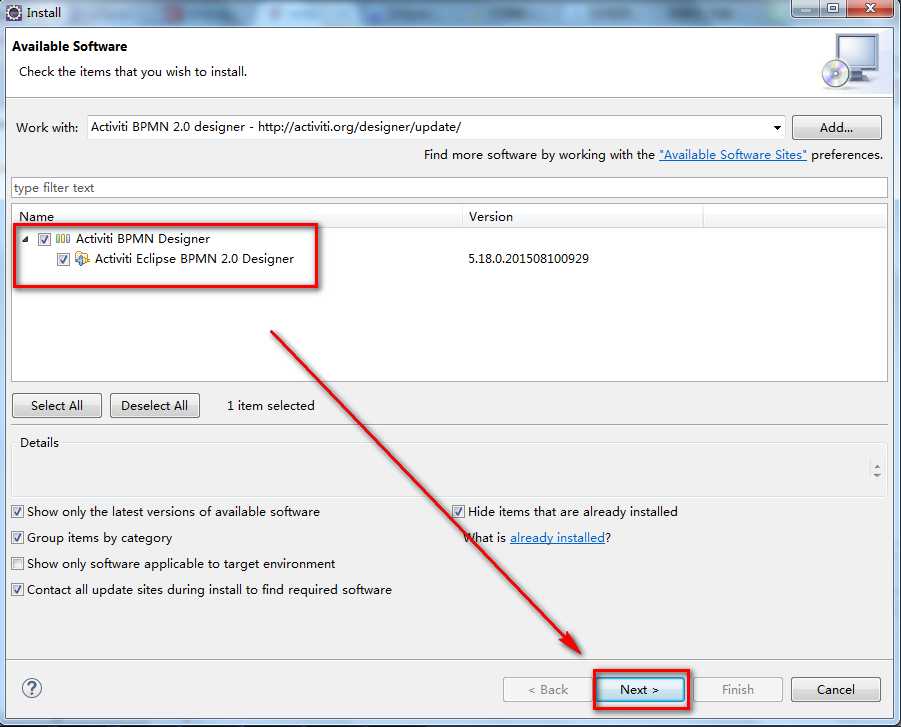Toggle Hide items that are already installed
The width and height of the screenshot is (901, 727).
[x=458, y=511]
